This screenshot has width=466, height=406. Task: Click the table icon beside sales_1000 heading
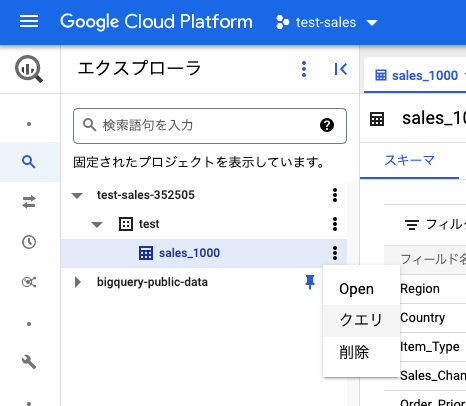(x=377, y=119)
